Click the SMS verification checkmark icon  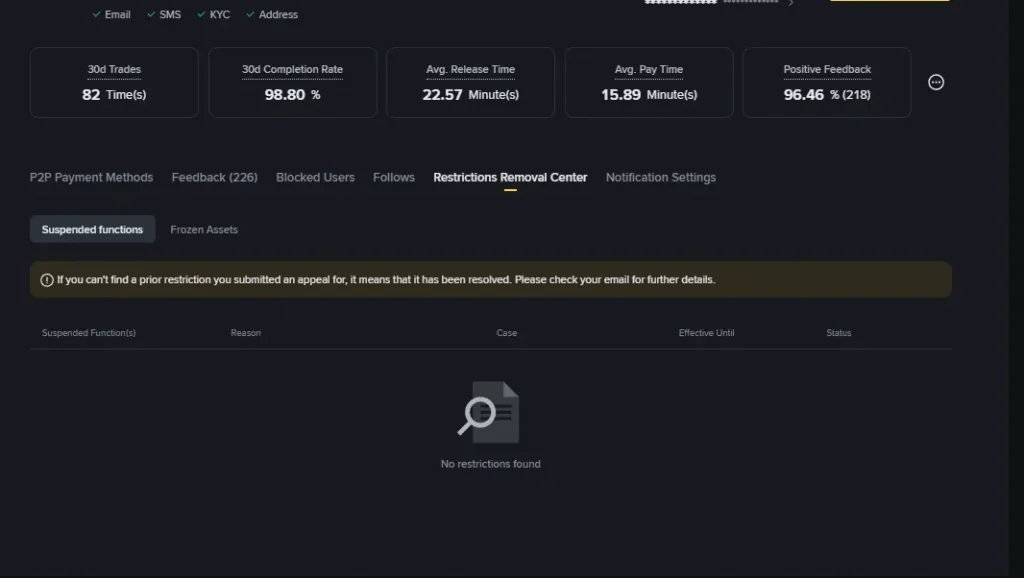click(x=151, y=15)
